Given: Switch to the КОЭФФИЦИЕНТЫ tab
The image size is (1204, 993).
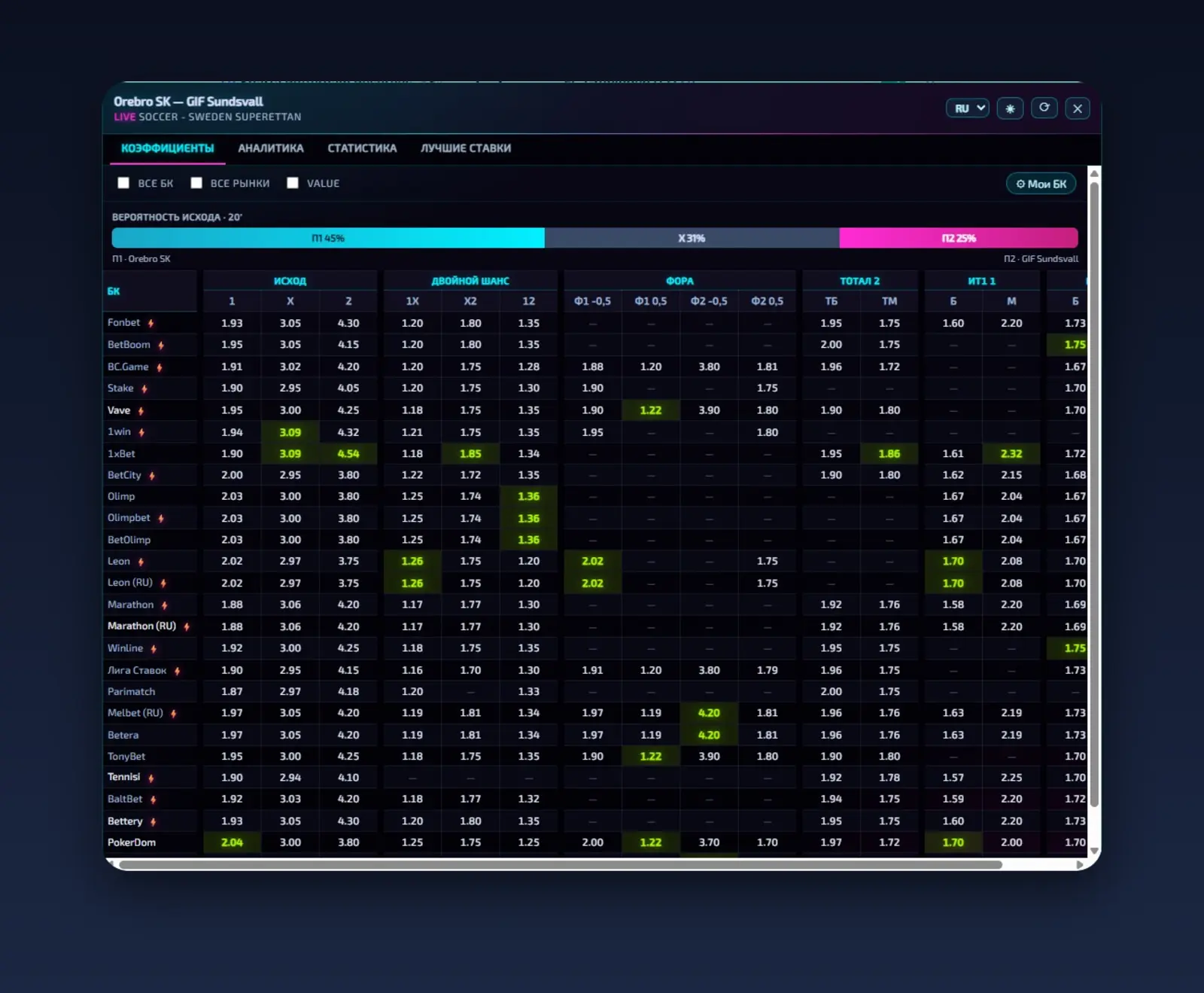Looking at the screenshot, I should (x=168, y=148).
